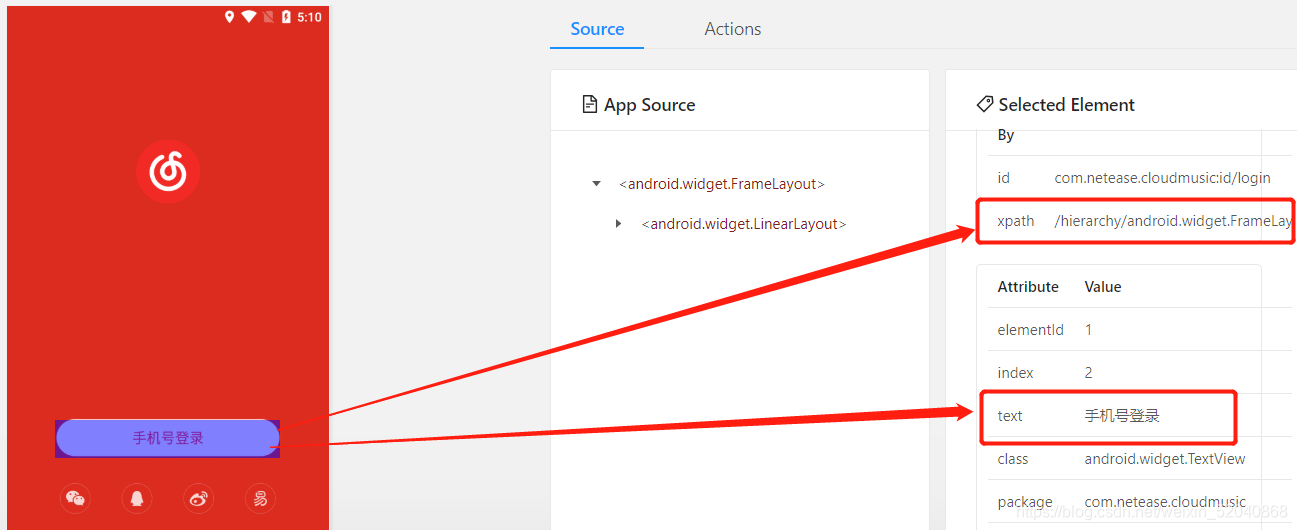Click the class value android.widget.TextView
The height and width of the screenshot is (530, 1297).
[1165, 459]
